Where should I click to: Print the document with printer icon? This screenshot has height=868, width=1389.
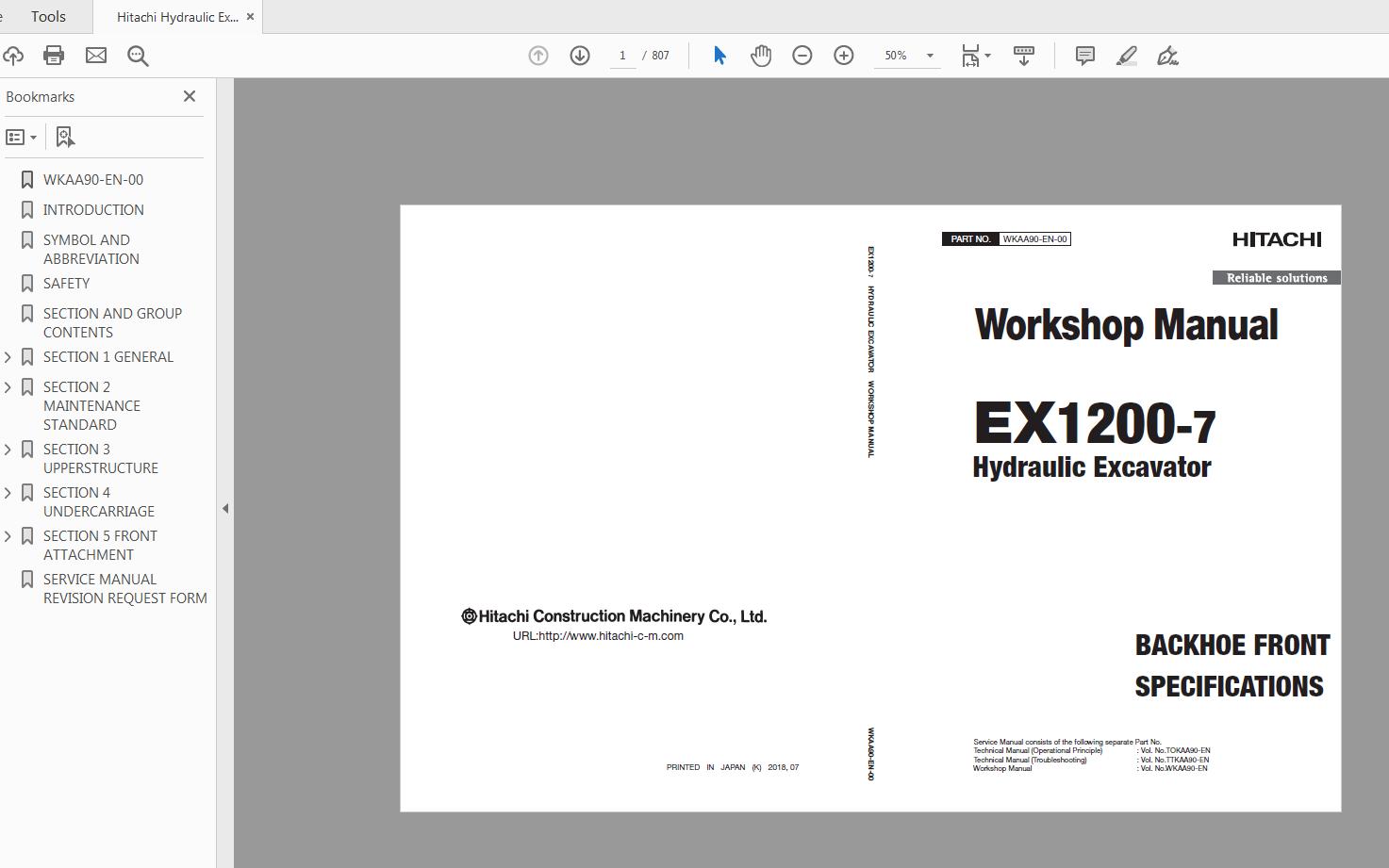[54, 56]
